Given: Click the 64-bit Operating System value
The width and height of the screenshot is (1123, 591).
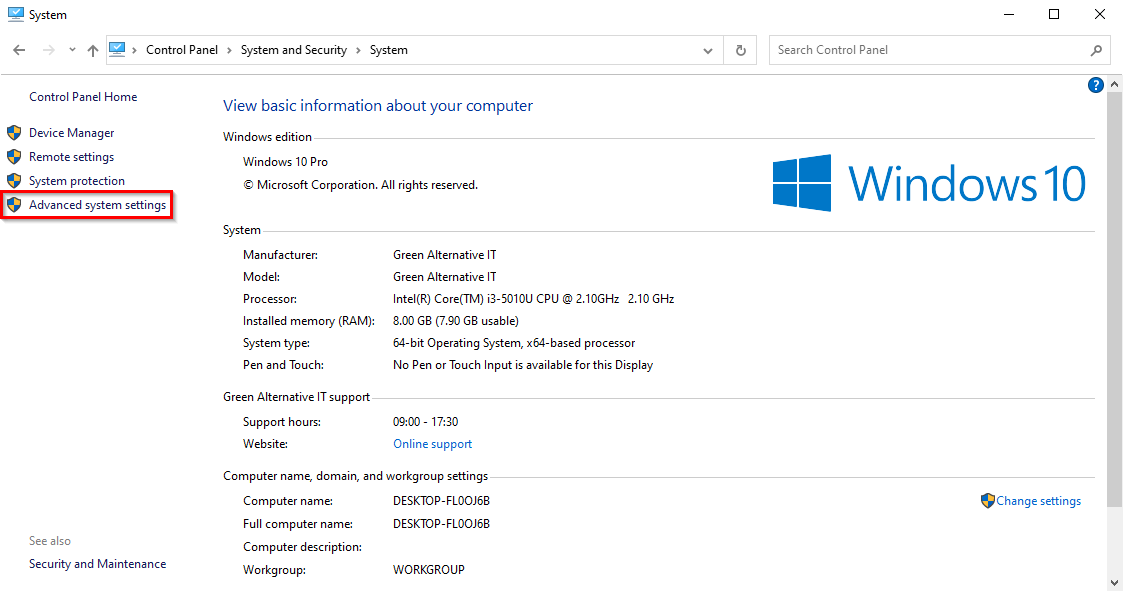Looking at the screenshot, I should [514, 343].
